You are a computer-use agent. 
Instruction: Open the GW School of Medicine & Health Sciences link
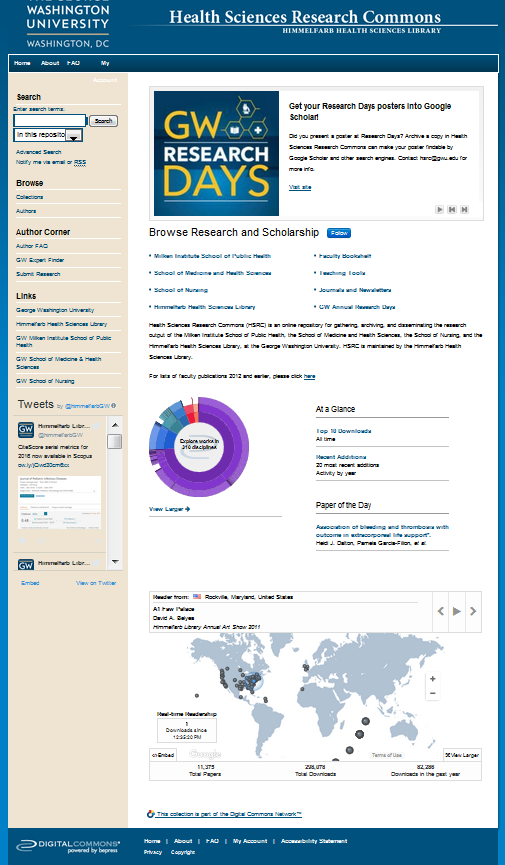click(x=59, y=363)
